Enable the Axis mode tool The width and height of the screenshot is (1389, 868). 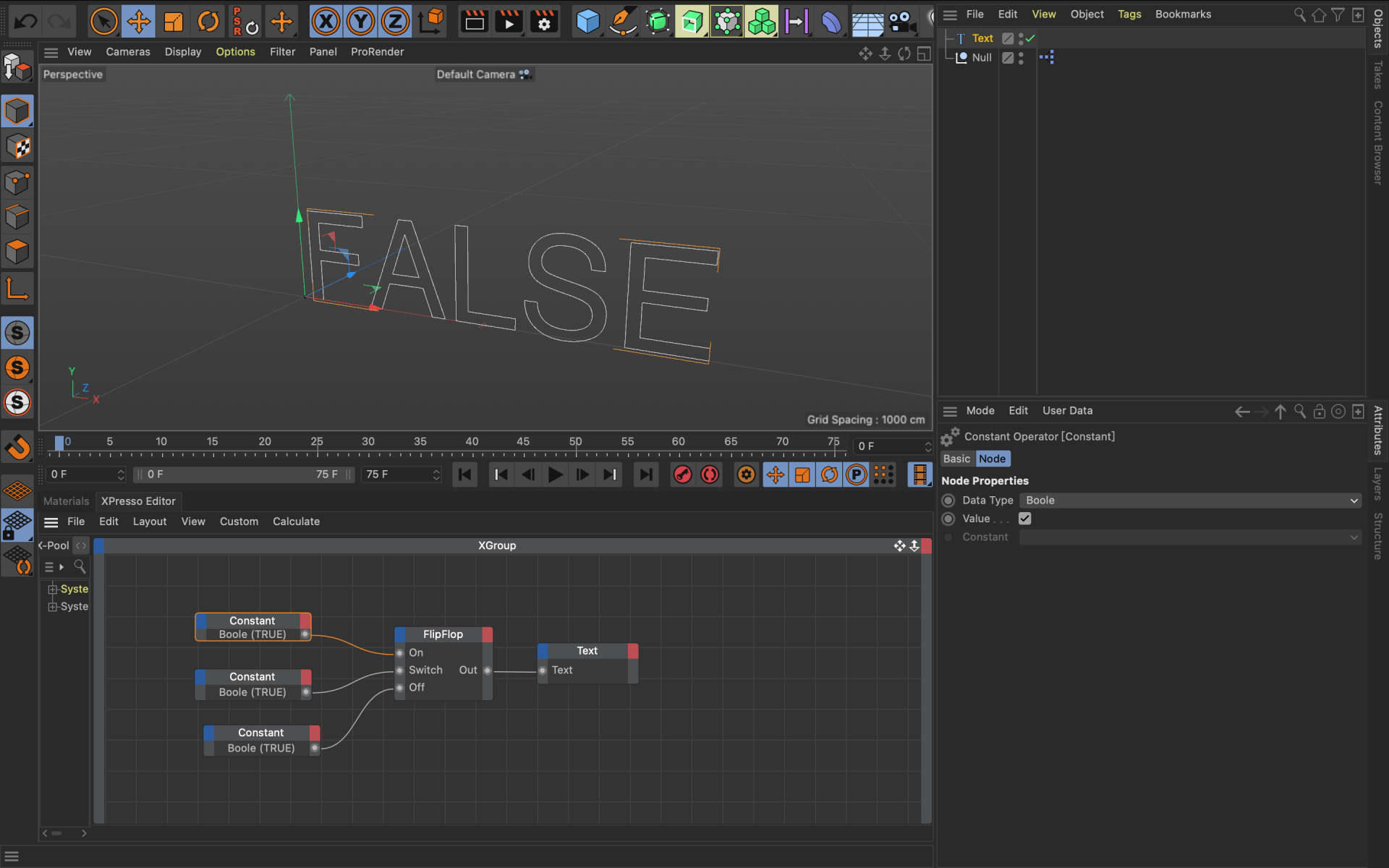[x=17, y=289]
